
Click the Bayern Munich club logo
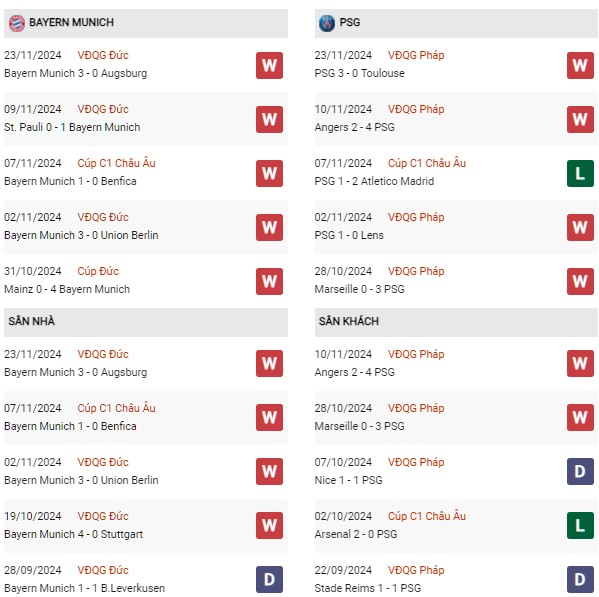click(17, 23)
